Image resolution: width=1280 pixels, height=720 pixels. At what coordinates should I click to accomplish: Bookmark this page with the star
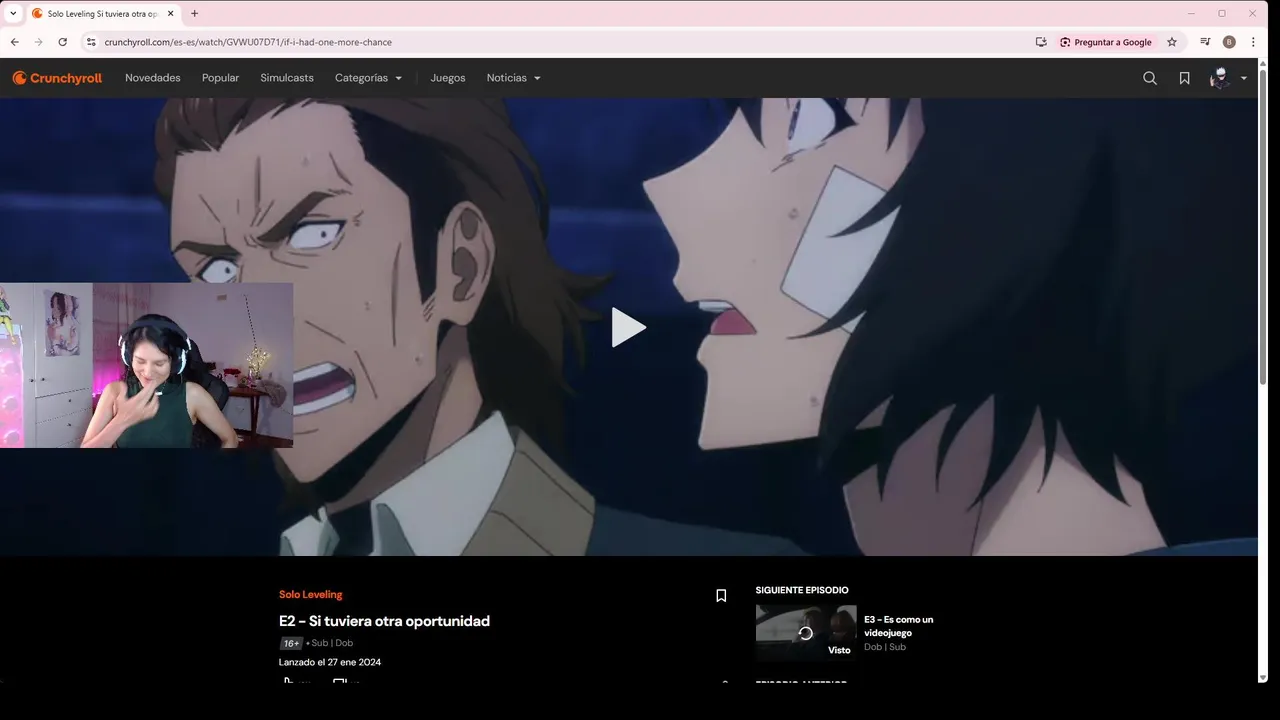click(x=1172, y=42)
